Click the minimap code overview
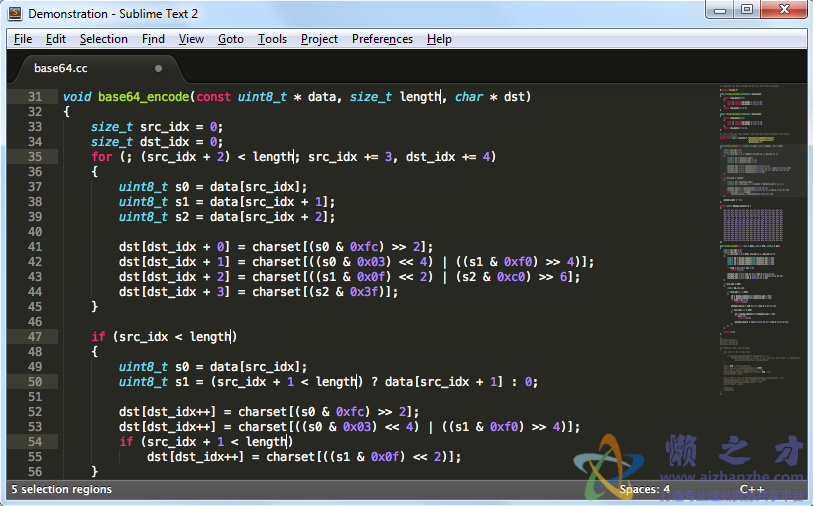 click(x=761, y=238)
